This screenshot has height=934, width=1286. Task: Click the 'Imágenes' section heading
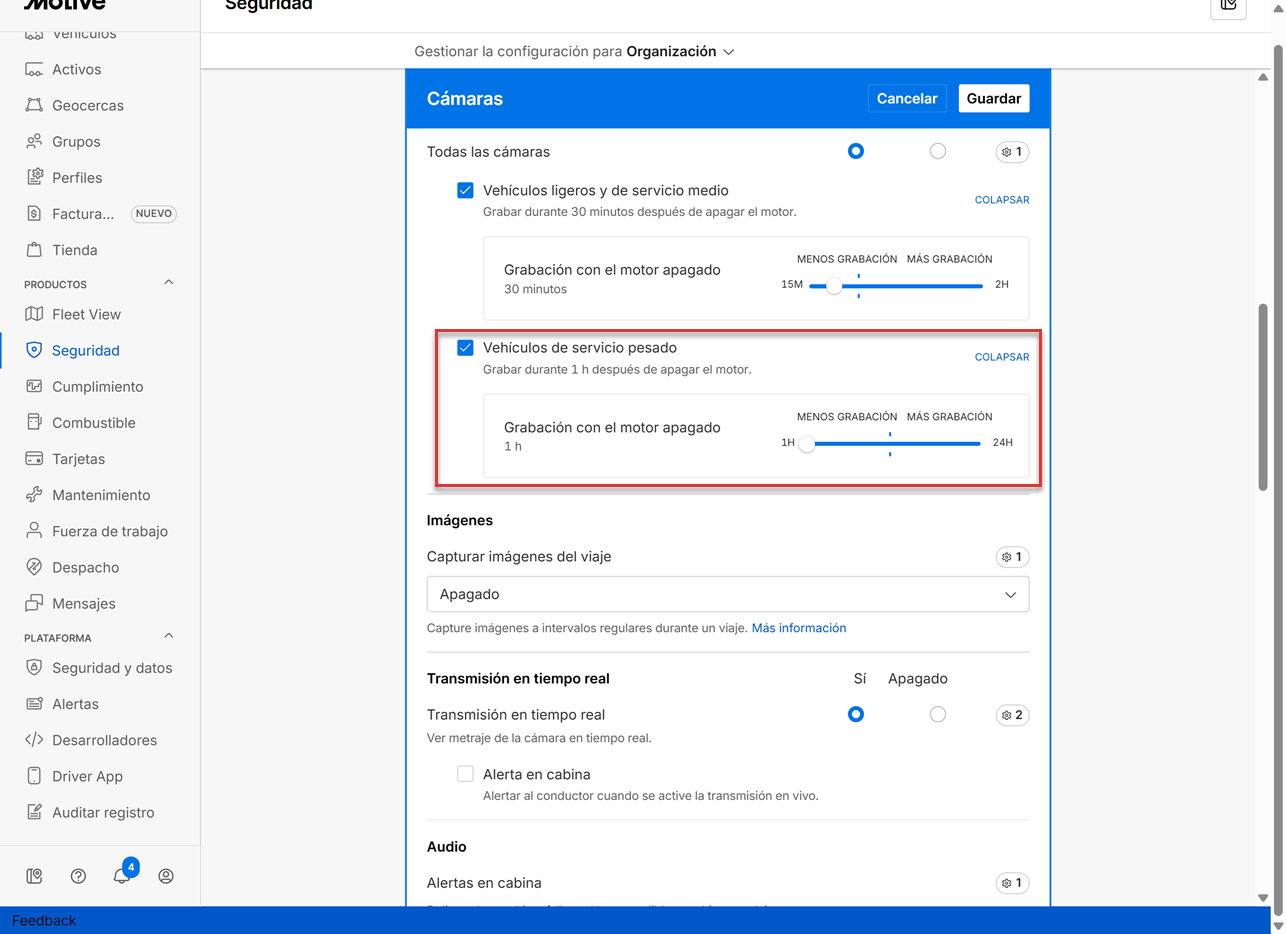[460, 520]
